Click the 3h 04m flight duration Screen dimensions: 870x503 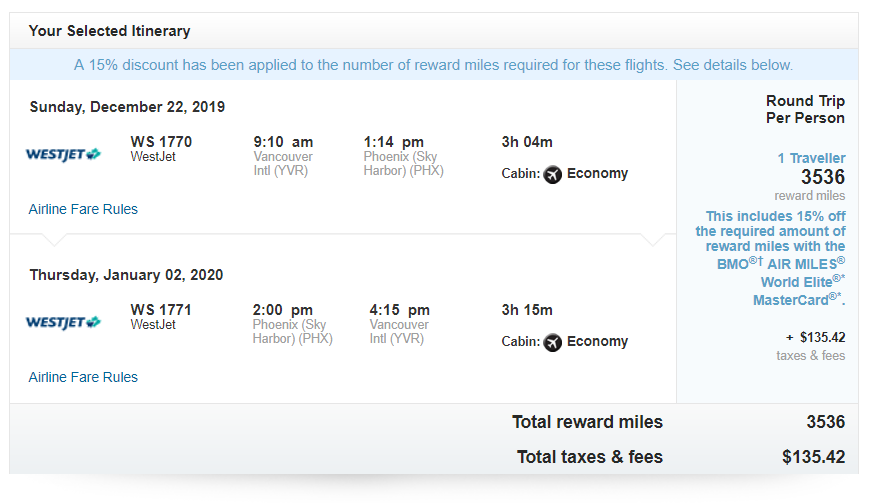tap(527, 142)
